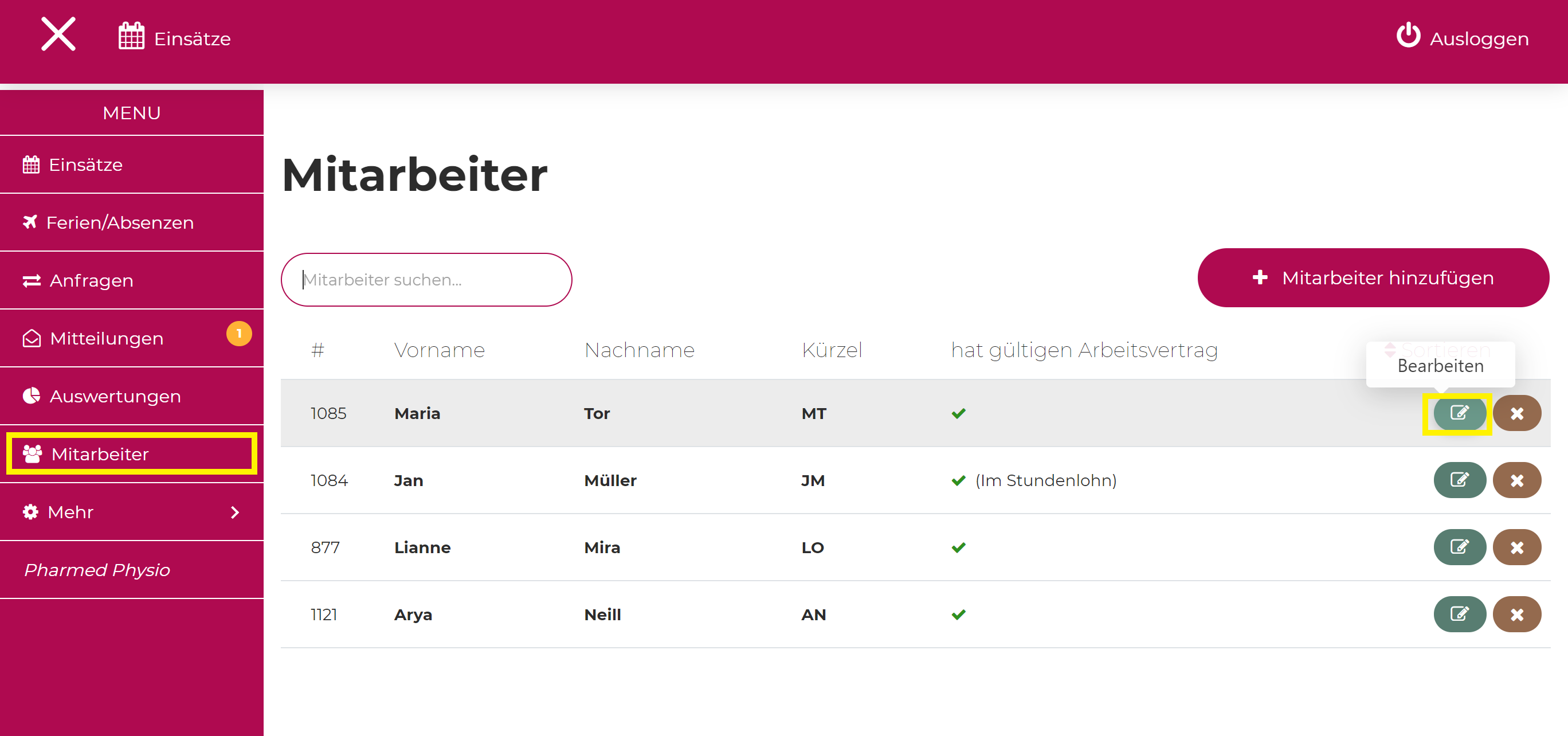Focus the Mitarbeiter suchen search field
The image size is (1568, 736).
426,280
